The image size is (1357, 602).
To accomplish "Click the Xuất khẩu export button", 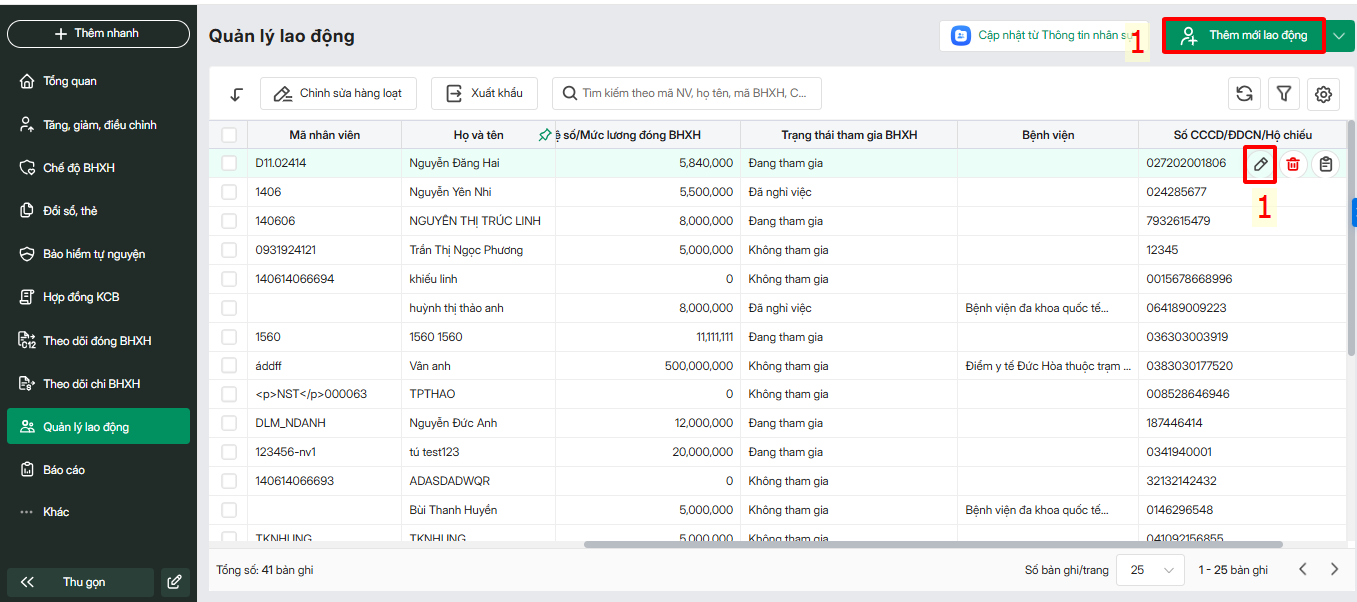I will pos(484,93).
